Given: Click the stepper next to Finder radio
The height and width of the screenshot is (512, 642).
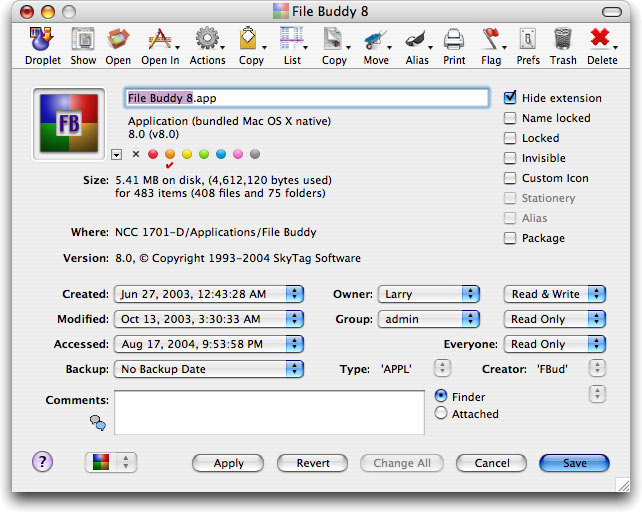Looking at the screenshot, I should [x=597, y=394].
